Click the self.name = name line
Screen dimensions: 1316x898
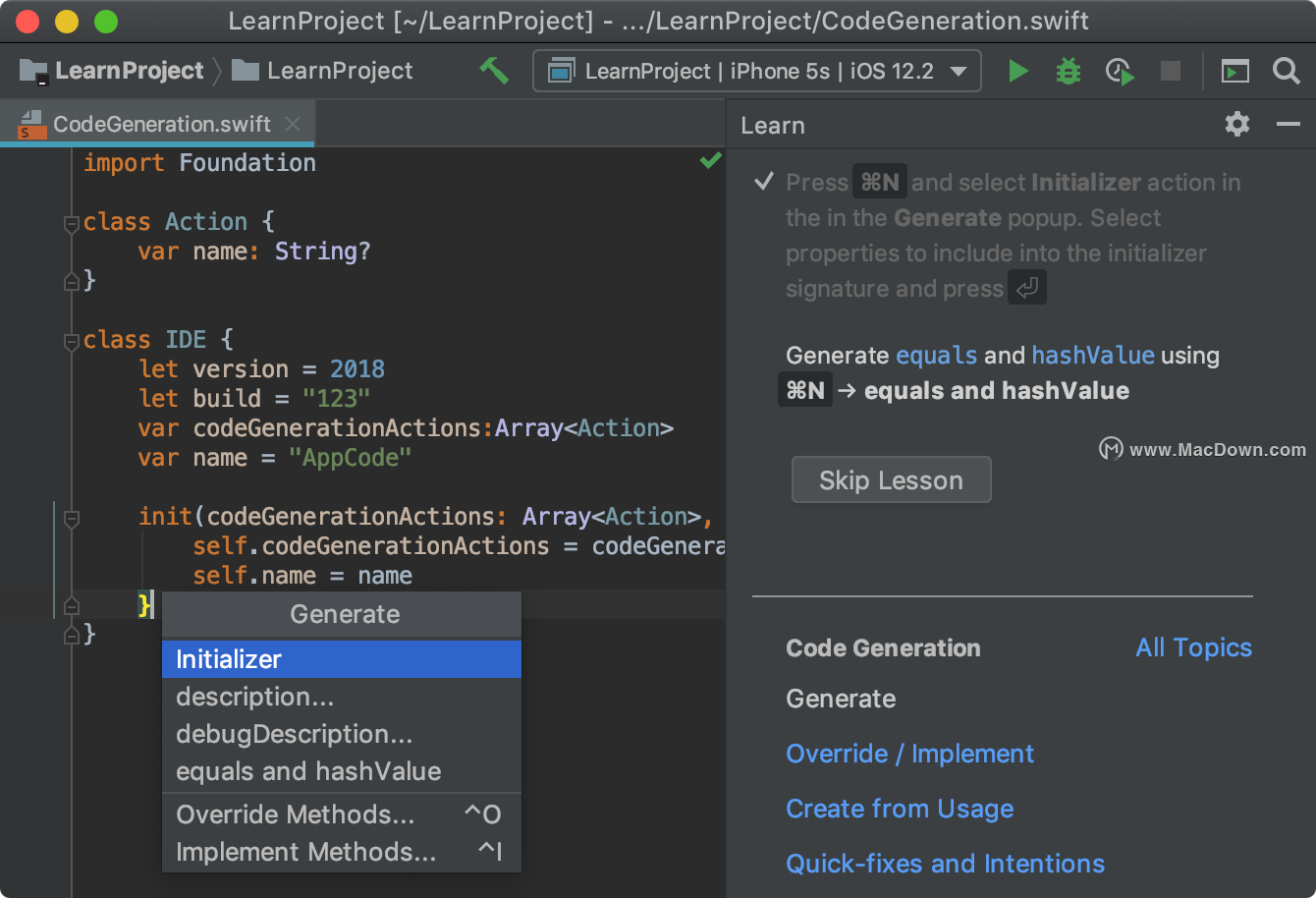[x=302, y=576]
